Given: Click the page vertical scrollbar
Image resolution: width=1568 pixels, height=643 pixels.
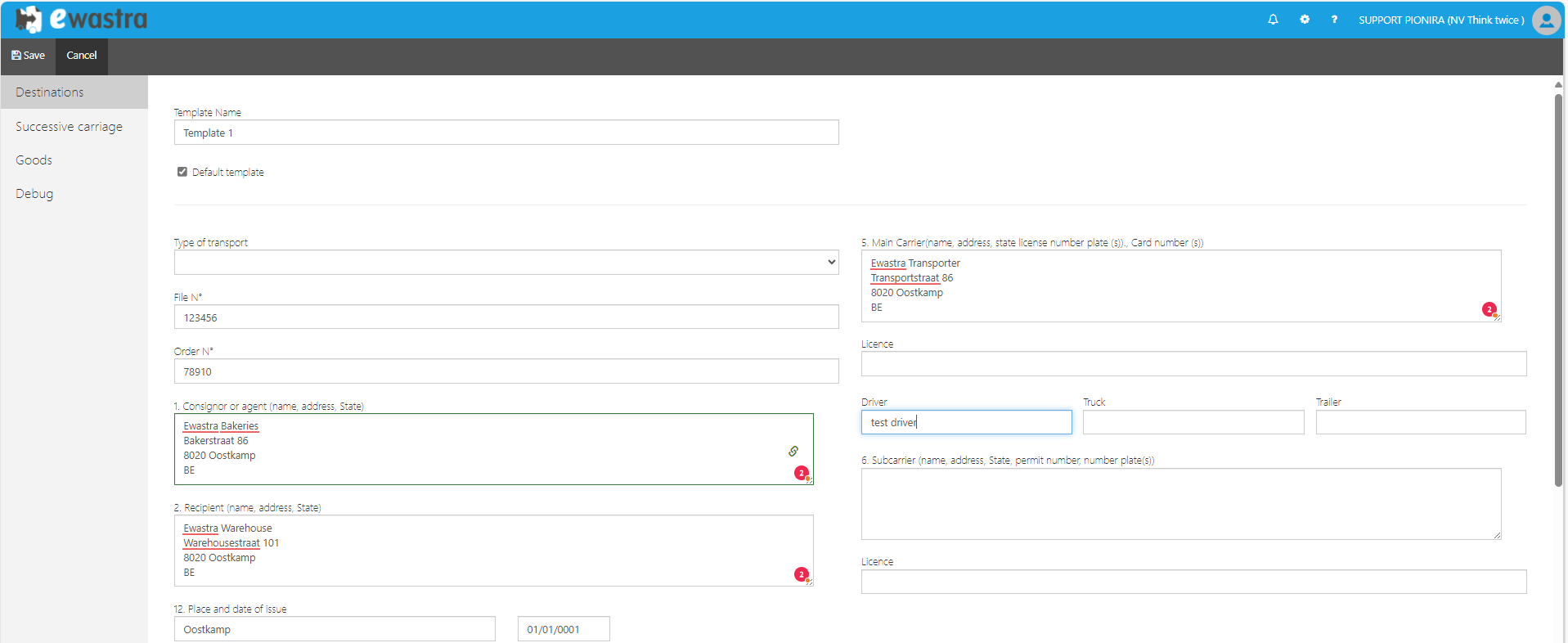Looking at the screenshot, I should (x=1558, y=286).
